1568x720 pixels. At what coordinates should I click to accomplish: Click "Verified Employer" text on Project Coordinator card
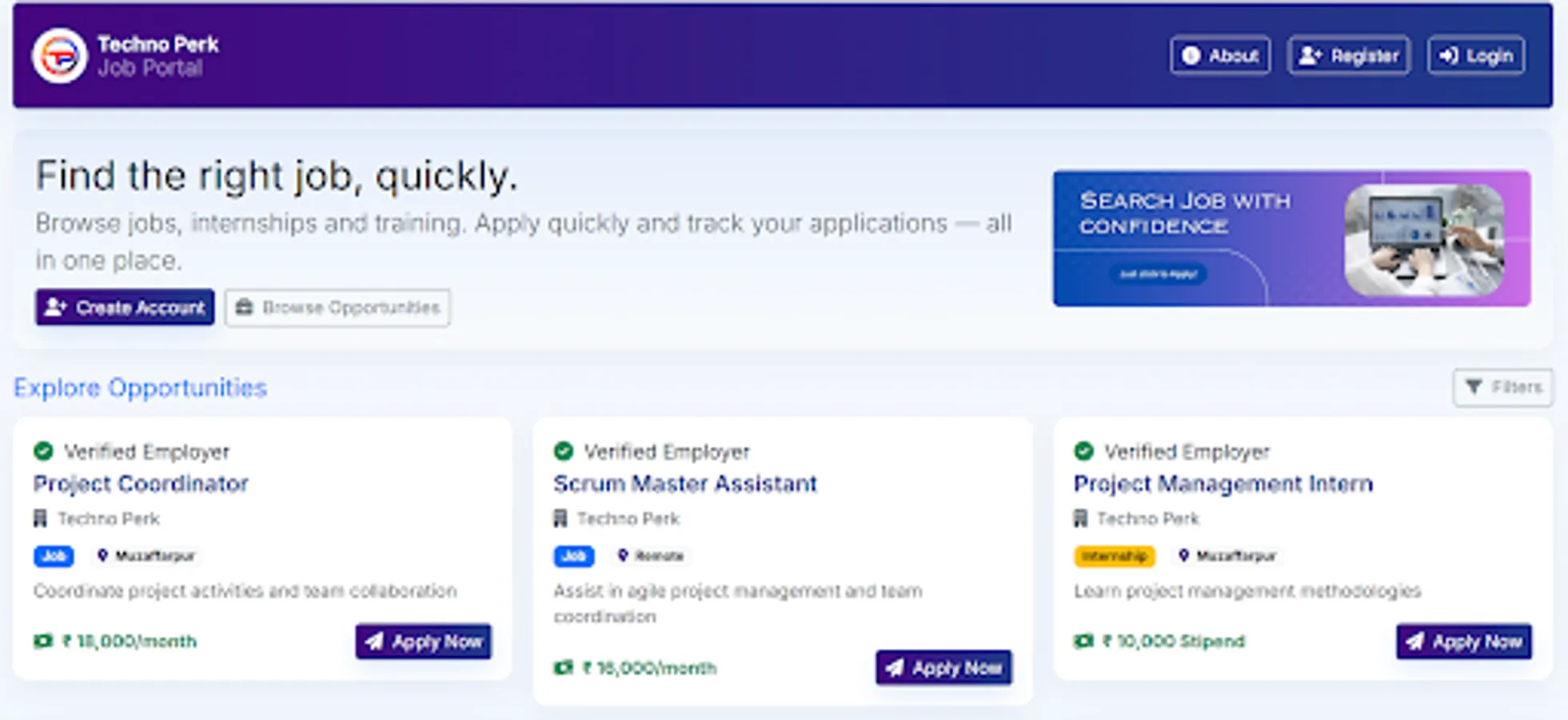pyautogui.click(x=147, y=452)
